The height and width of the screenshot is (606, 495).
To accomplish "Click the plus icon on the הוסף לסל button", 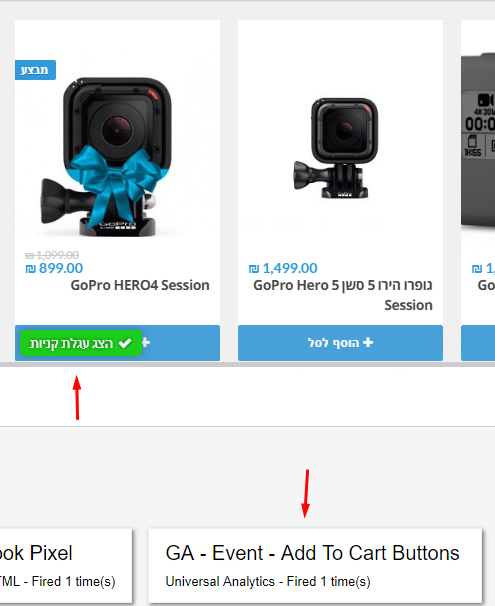I will 368,342.
